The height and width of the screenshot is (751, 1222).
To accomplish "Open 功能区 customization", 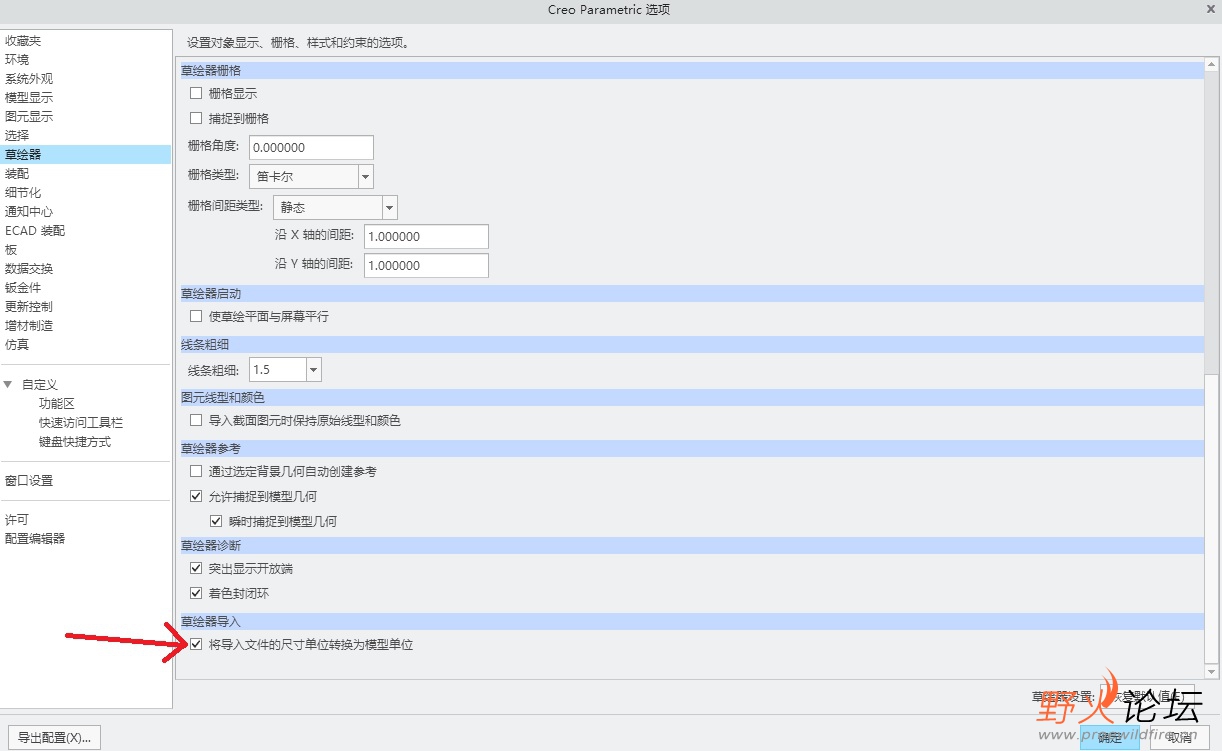I will (57, 403).
